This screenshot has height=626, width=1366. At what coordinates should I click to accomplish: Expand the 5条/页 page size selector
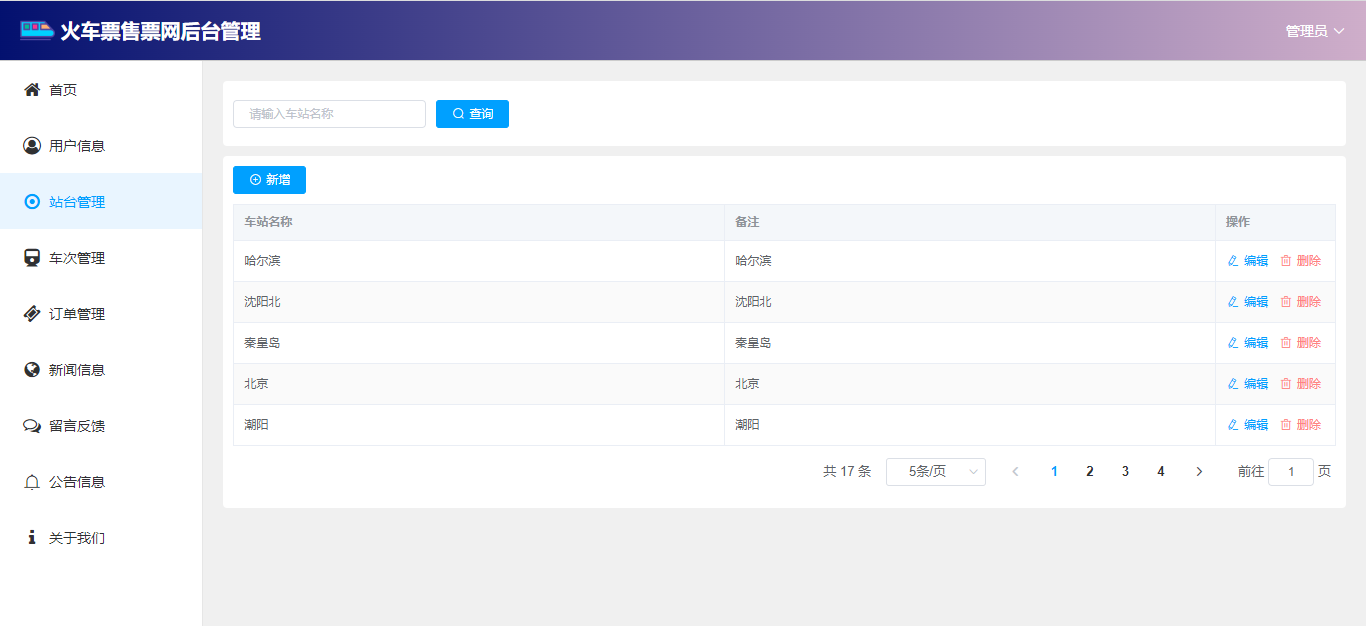(x=935, y=472)
